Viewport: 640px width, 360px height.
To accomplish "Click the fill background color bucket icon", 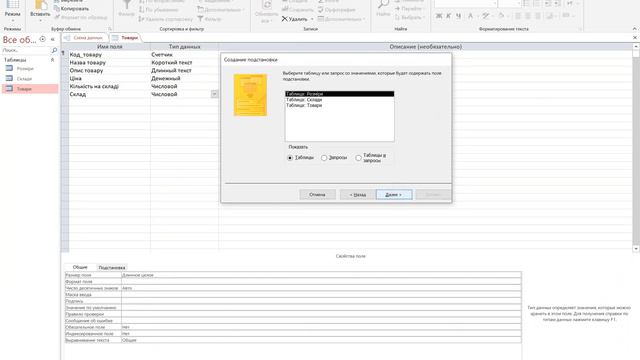I will (501, 16).
